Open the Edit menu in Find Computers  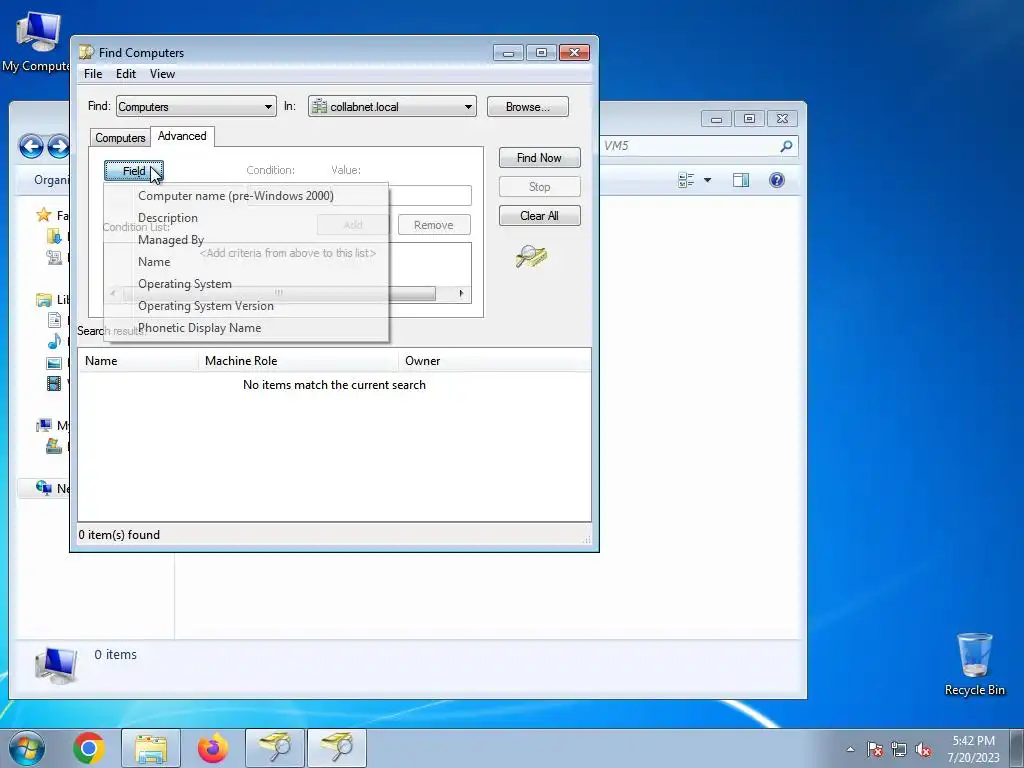tap(125, 74)
